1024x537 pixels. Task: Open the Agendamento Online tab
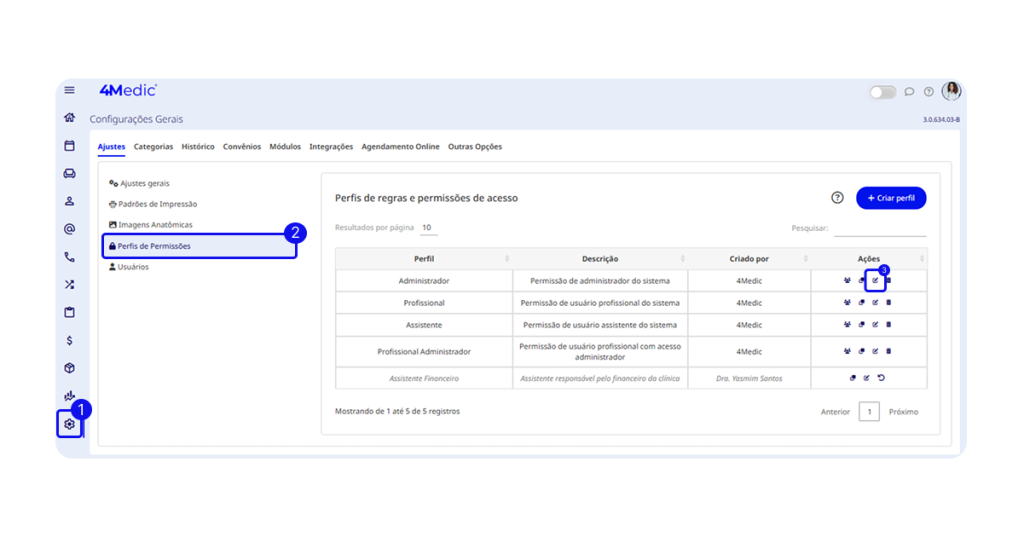[x=400, y=147]
